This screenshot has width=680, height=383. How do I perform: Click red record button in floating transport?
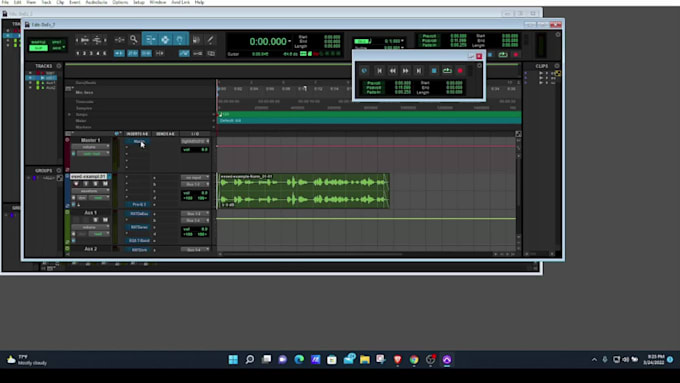[460, 70]
